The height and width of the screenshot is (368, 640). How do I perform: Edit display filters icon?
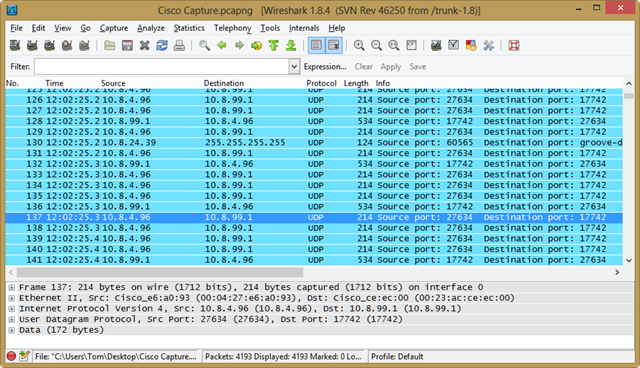[453, 45]
